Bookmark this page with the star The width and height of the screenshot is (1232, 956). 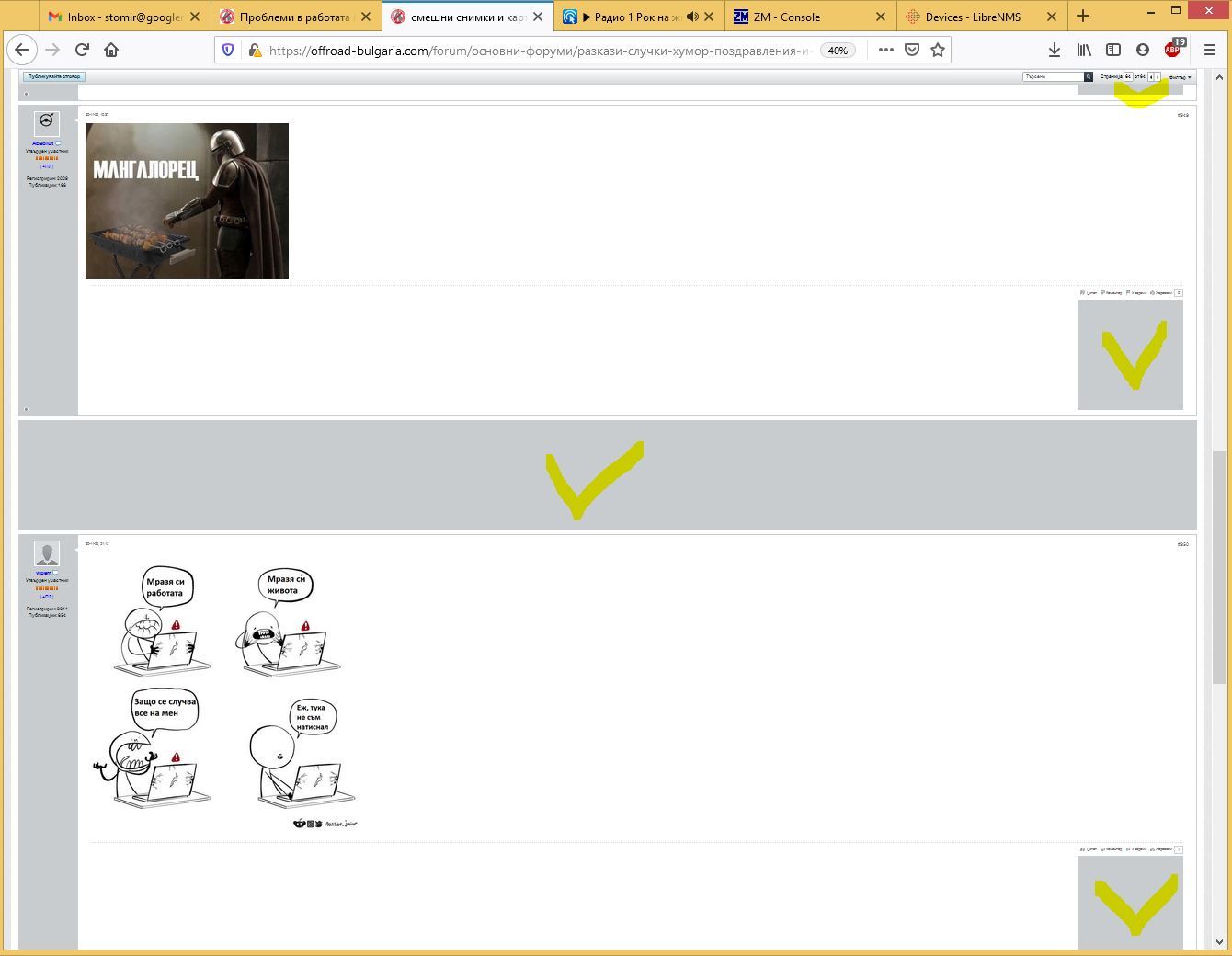pos(938,50)
